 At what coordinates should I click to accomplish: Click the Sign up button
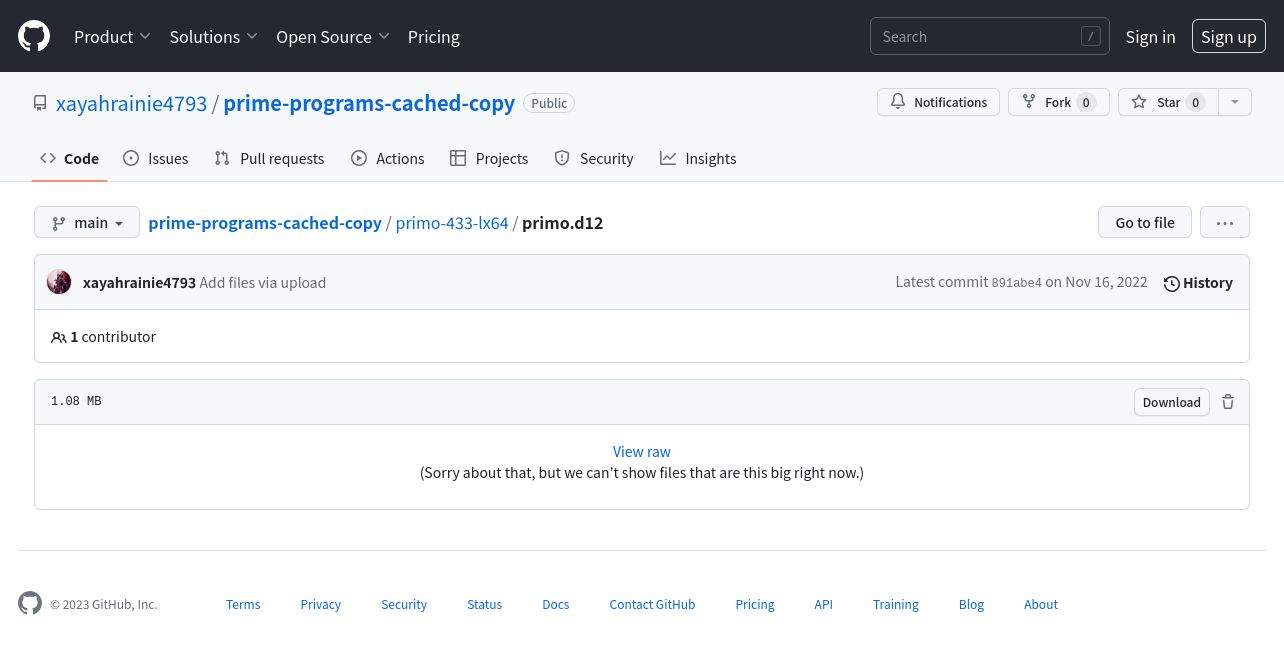[1228, 37]
